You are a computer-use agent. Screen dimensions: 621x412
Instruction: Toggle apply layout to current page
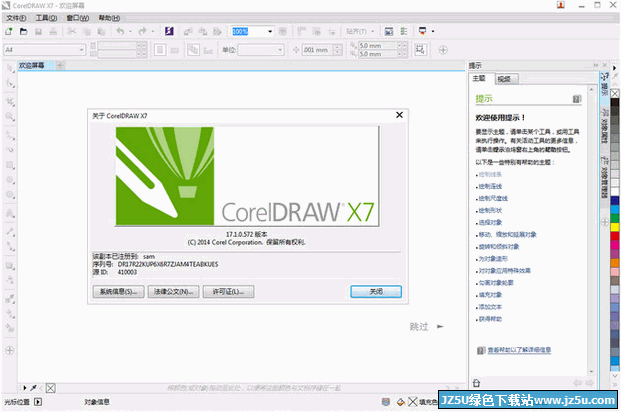208,50
